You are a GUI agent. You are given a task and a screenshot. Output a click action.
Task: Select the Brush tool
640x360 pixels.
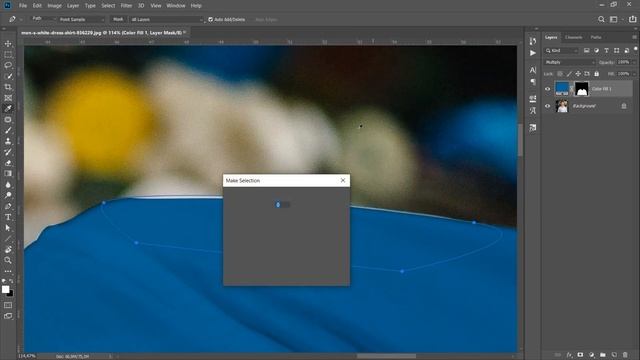point(8,130)
